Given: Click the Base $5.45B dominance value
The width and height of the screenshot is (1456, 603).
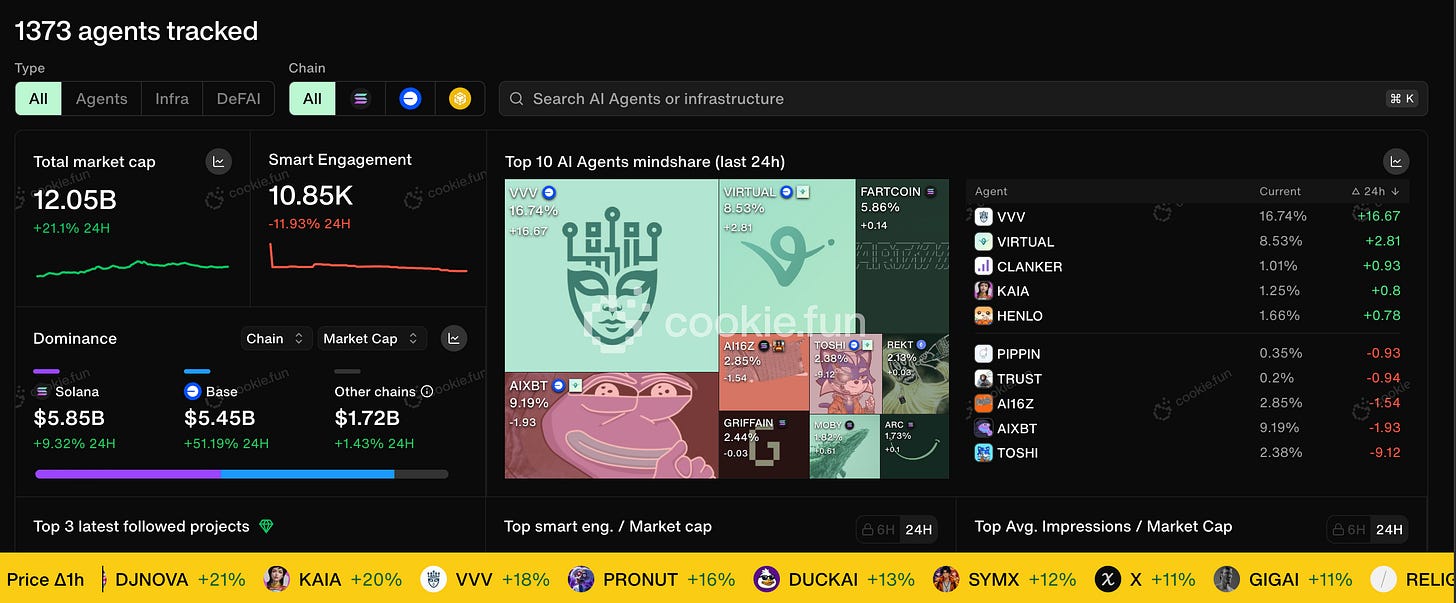Looking at the screenshot, I should point(219,417).
